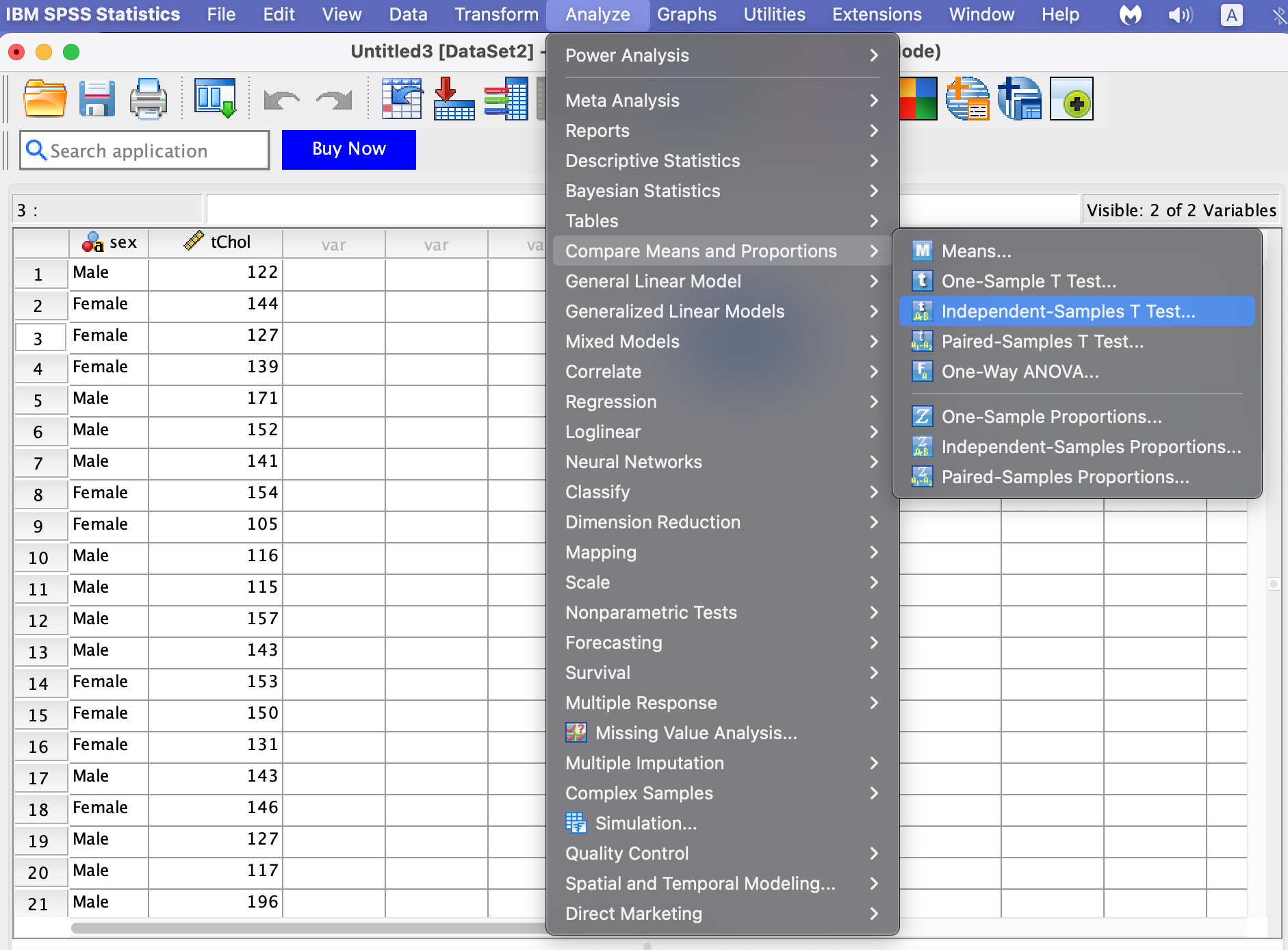Expand the Nonparametric Tests submenu arrow
This screenshot has width=1288, height=950.
coord(874,612)
